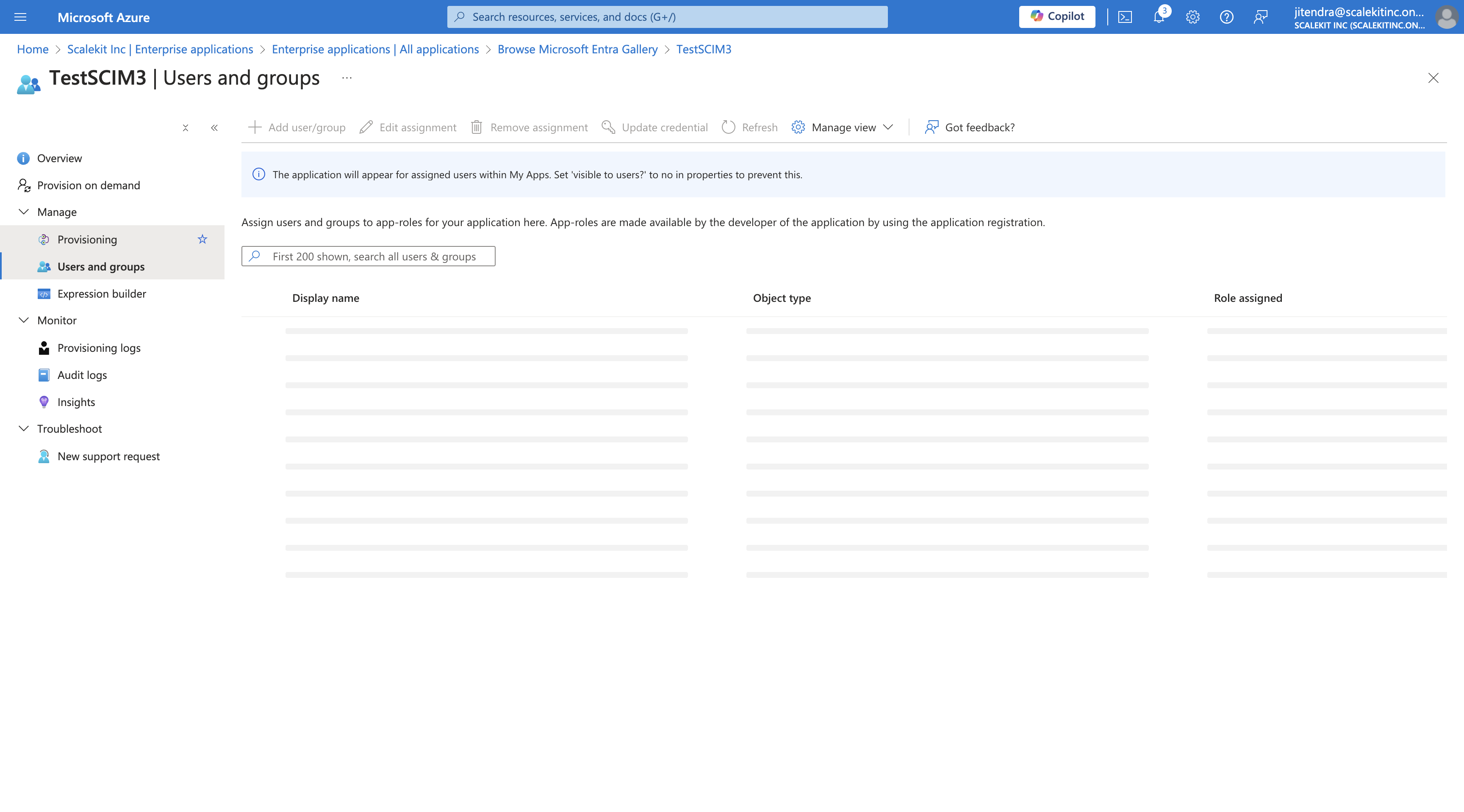1464x812 pixels.
Task: Click the Expression builder code icon
Action: 44,294
